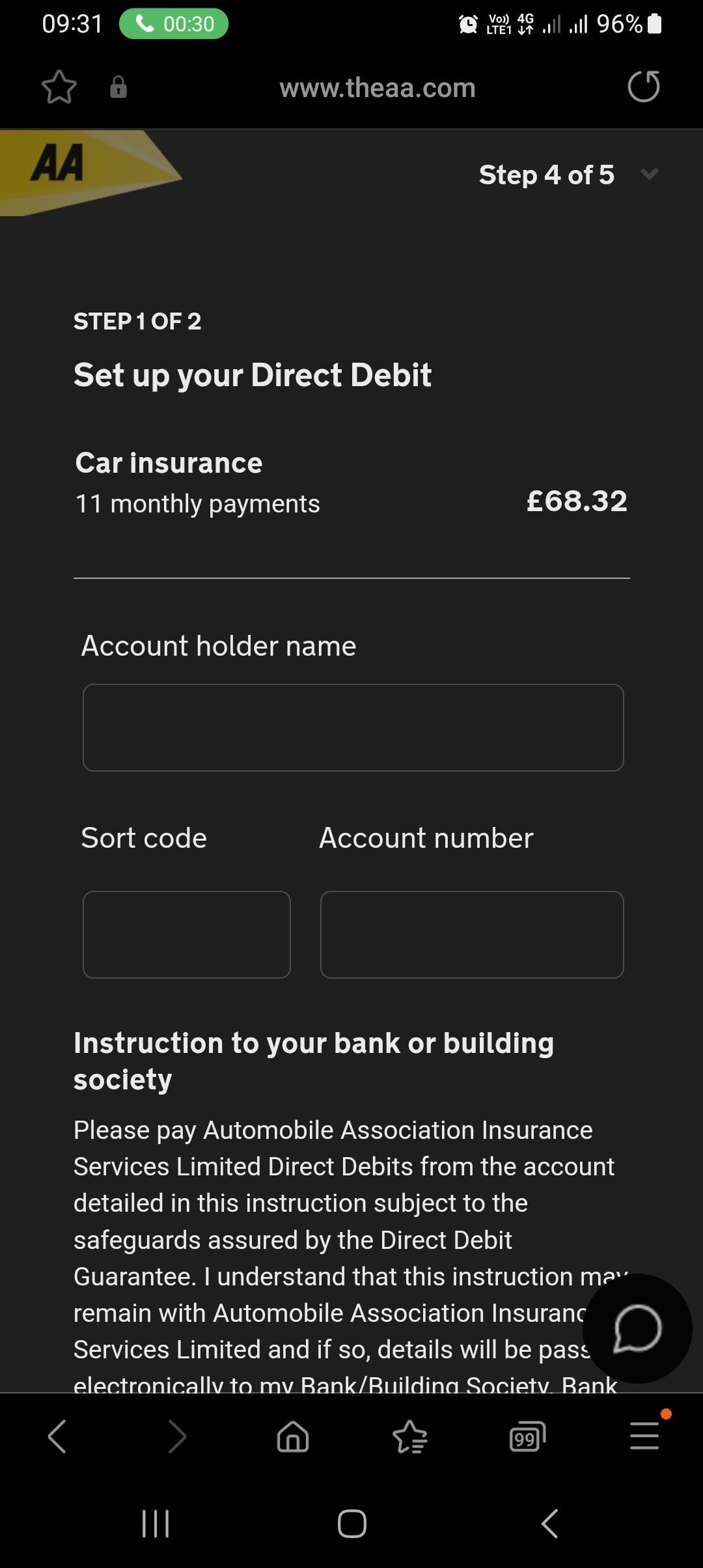
Task: Reload the page with refresh icon
Action: [x=644, y=87]
